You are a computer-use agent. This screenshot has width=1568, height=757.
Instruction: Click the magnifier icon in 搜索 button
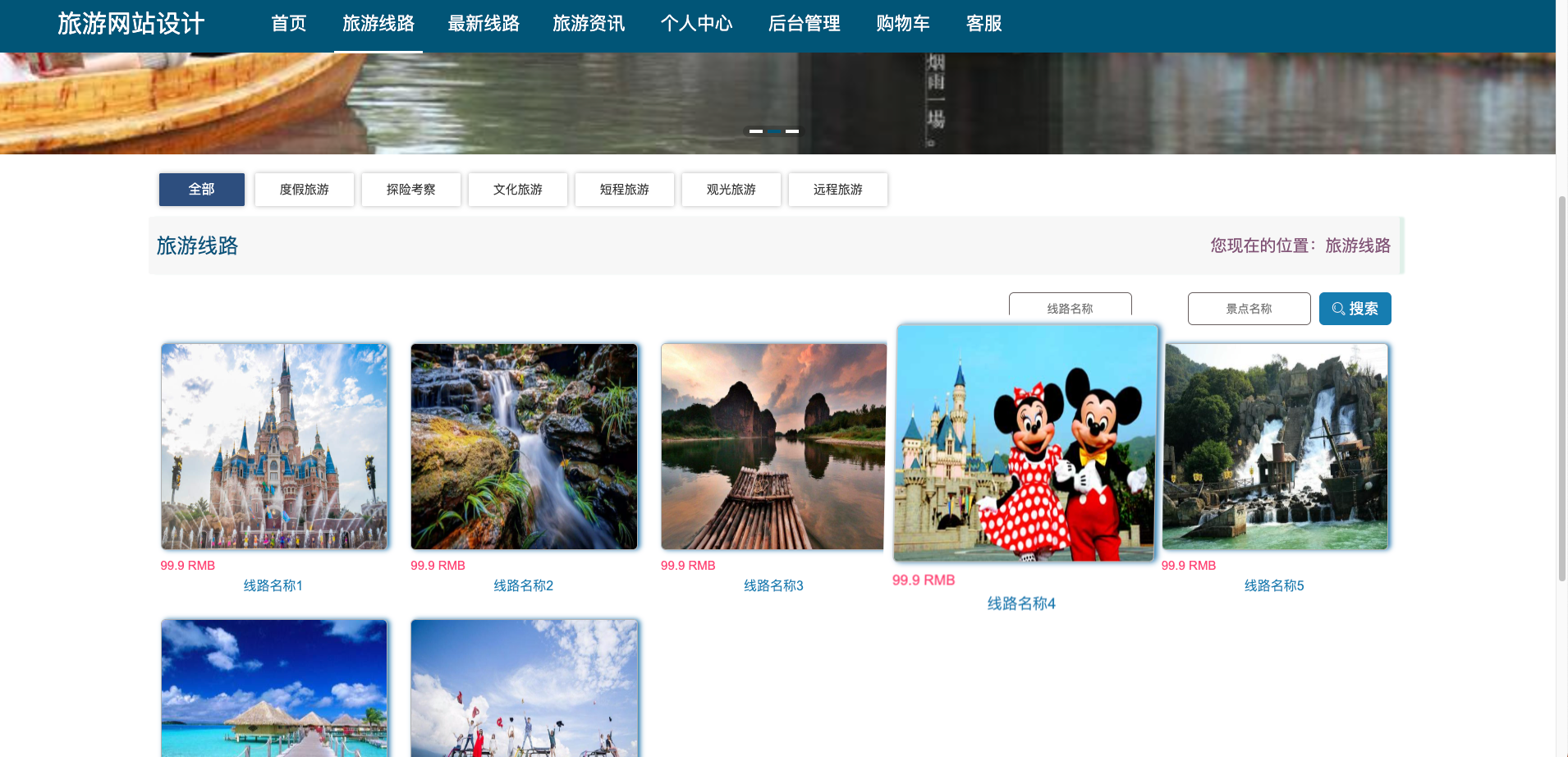pos(1338,309)
